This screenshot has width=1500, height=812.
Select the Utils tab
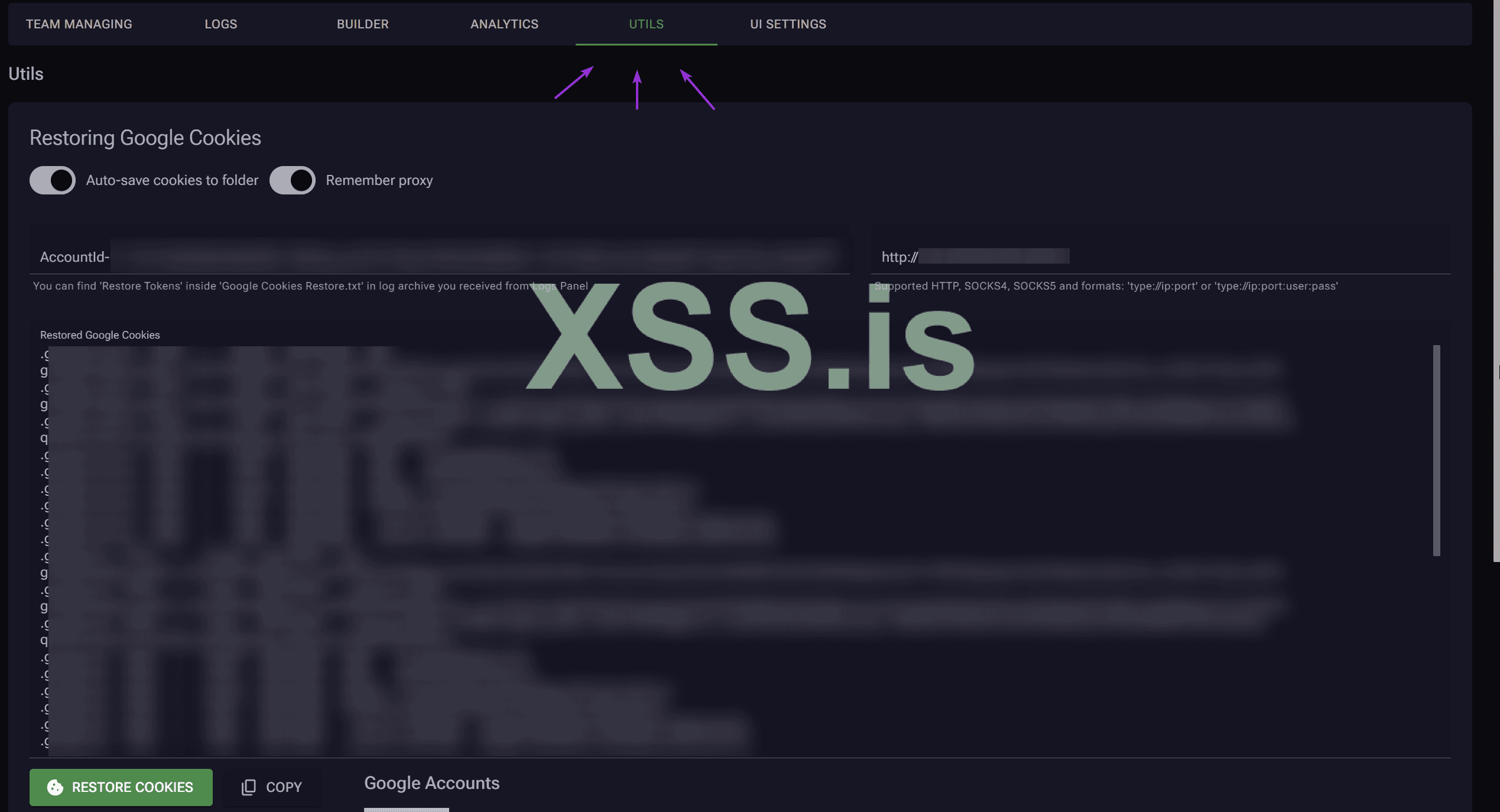pyautogui.click(x=646, y=24)
